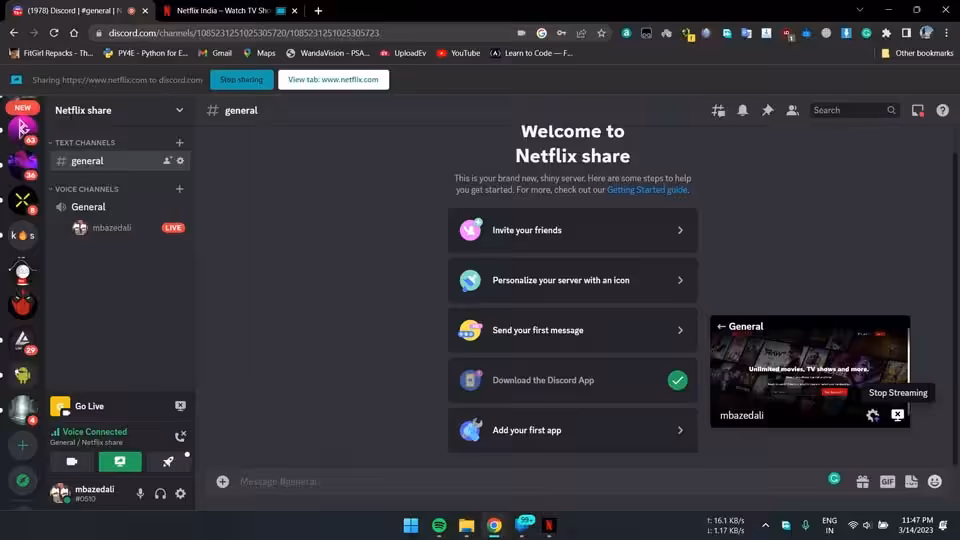Open the GIF picker
This screenshot has width=960, height=540.
(x=887, y=482)
